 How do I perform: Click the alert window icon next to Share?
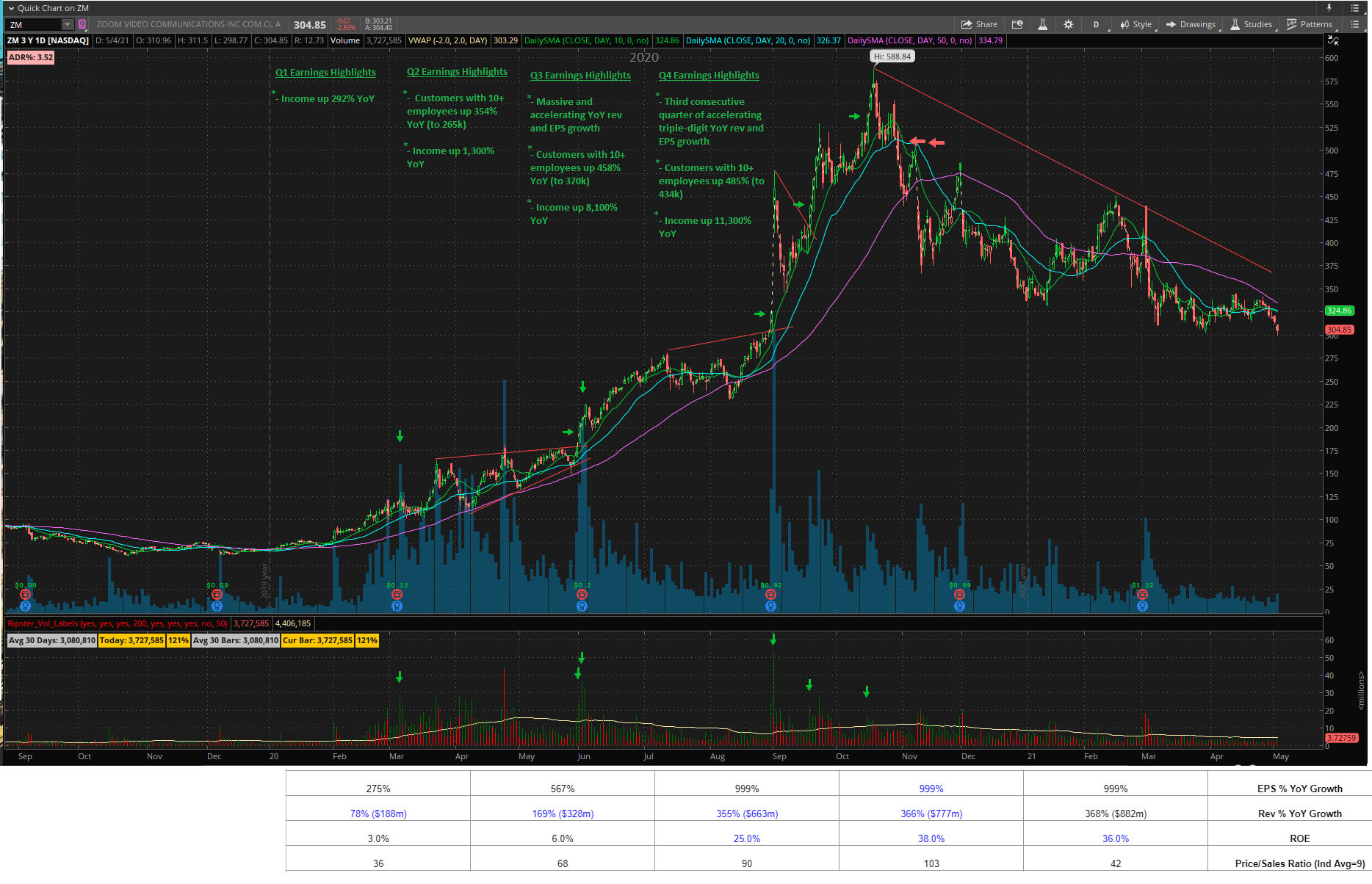[x=1017, y=24]
